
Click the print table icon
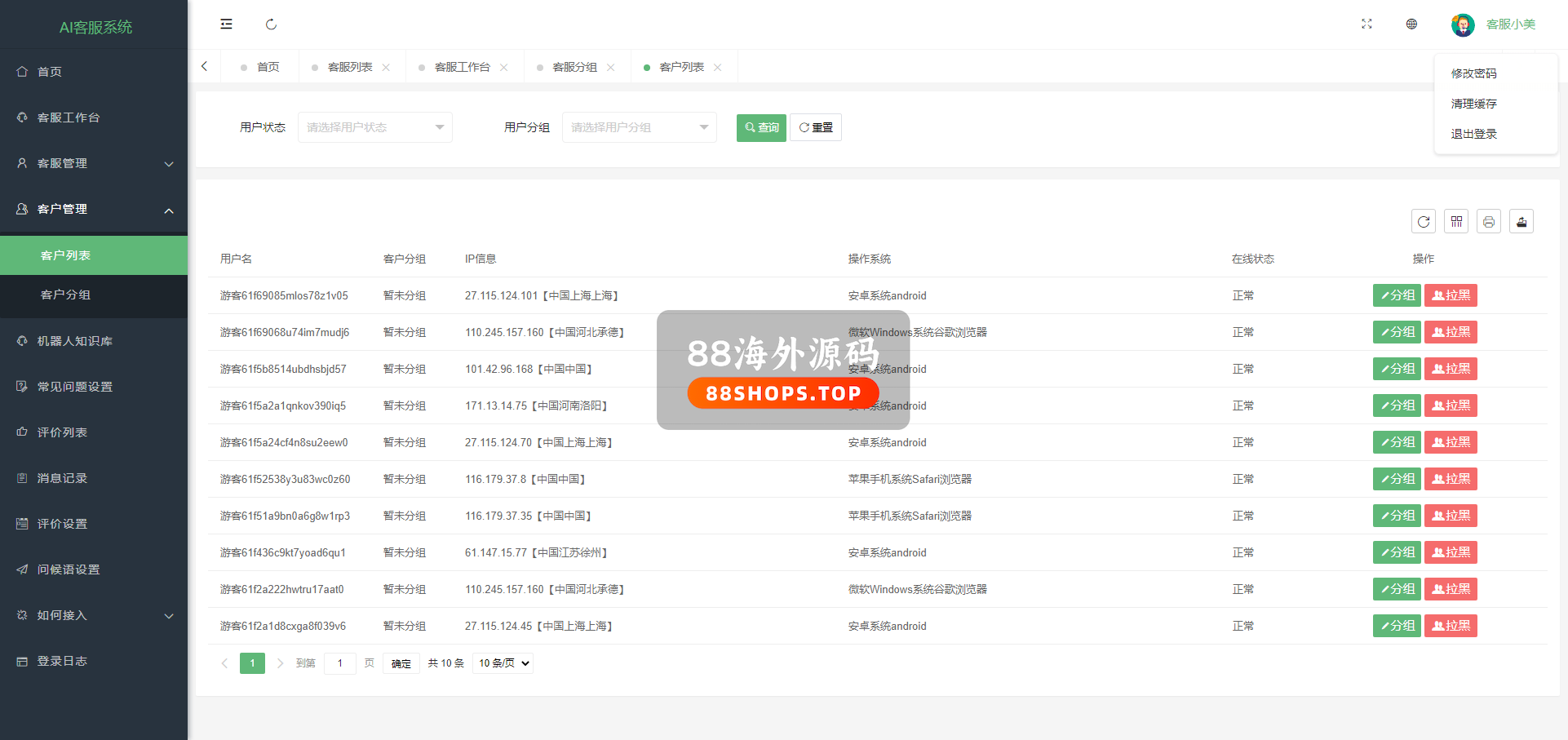(x=1489, y=221)
